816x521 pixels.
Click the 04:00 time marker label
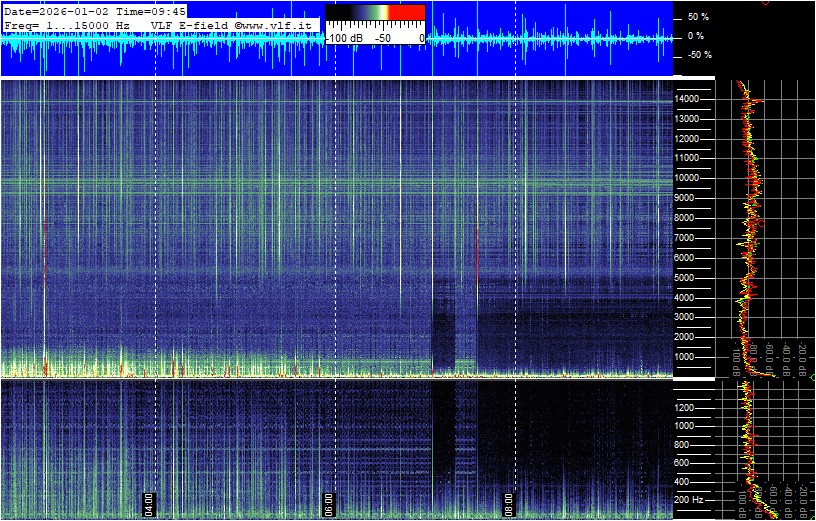pos(148,502)
